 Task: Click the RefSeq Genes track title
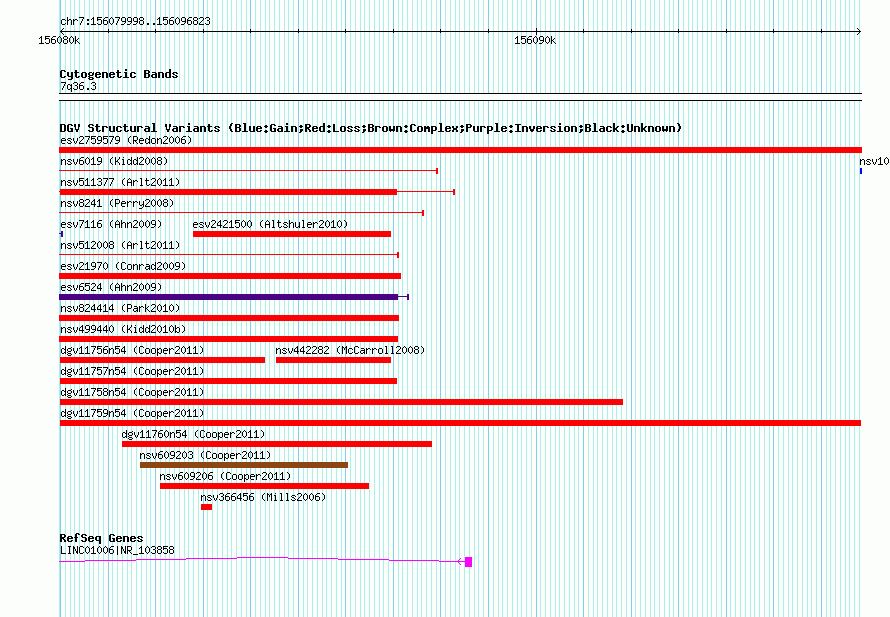tap(101, 538)
